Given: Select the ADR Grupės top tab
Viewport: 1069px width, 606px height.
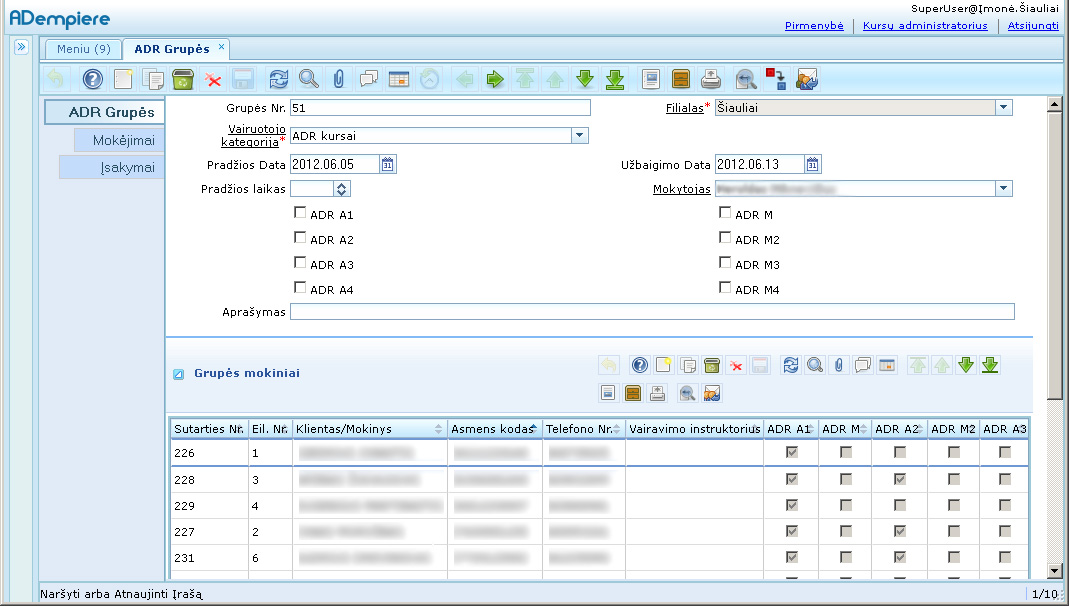Looking at the screenshot, I should click(x=172, y=49).
